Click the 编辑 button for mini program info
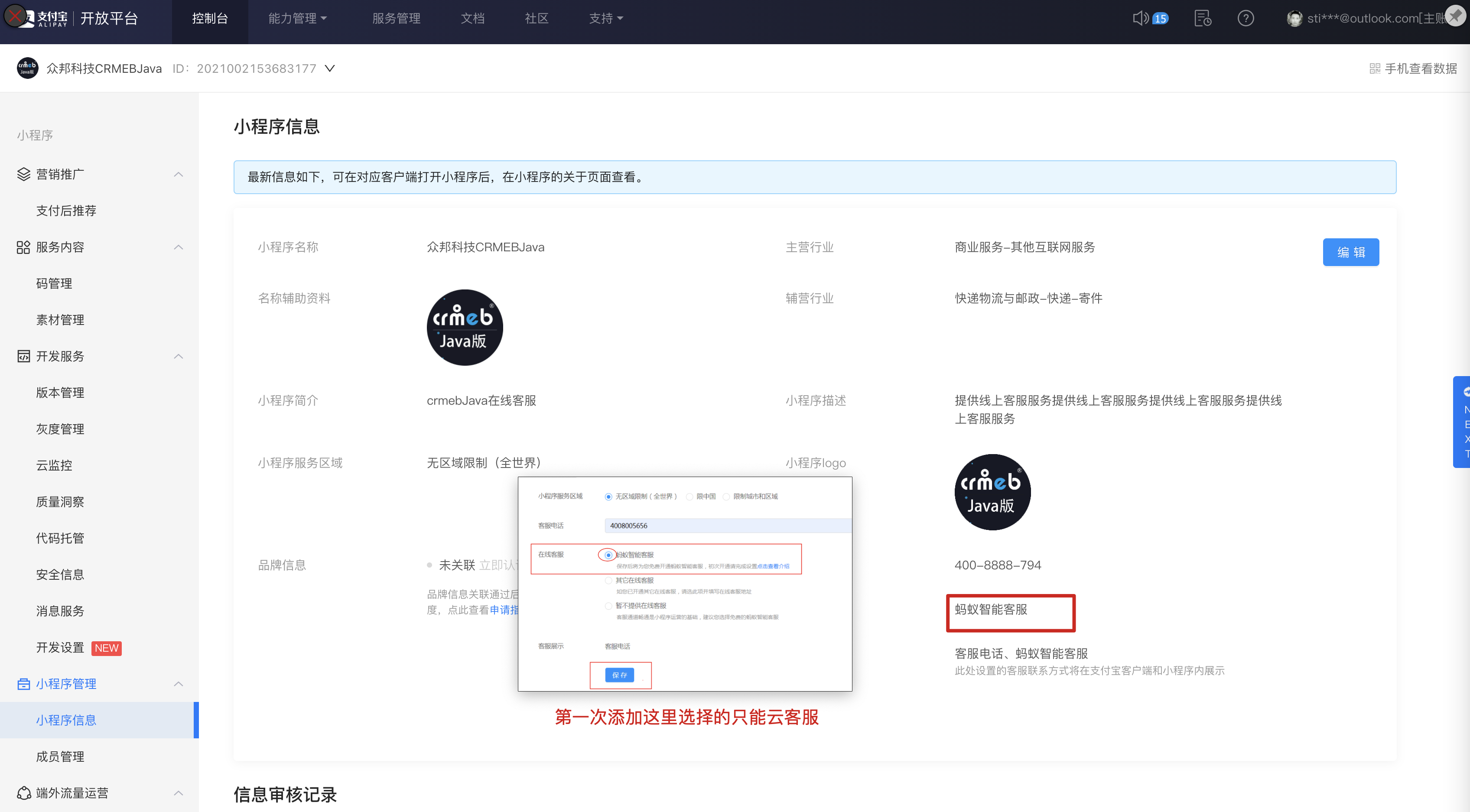The height and width of the screenshot is (812, 1470). pos(1351,252)
